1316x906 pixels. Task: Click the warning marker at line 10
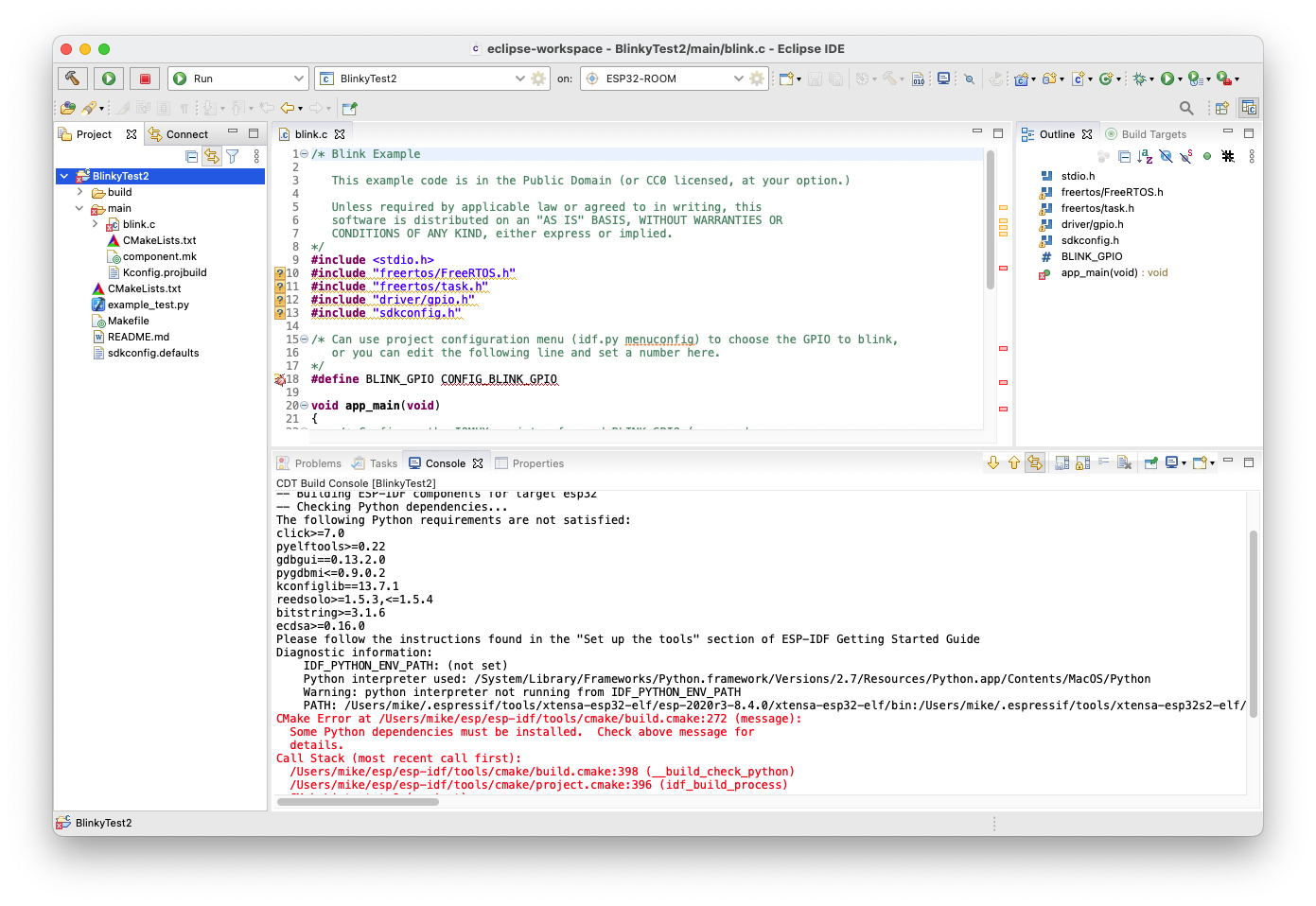tap(280, 273)
